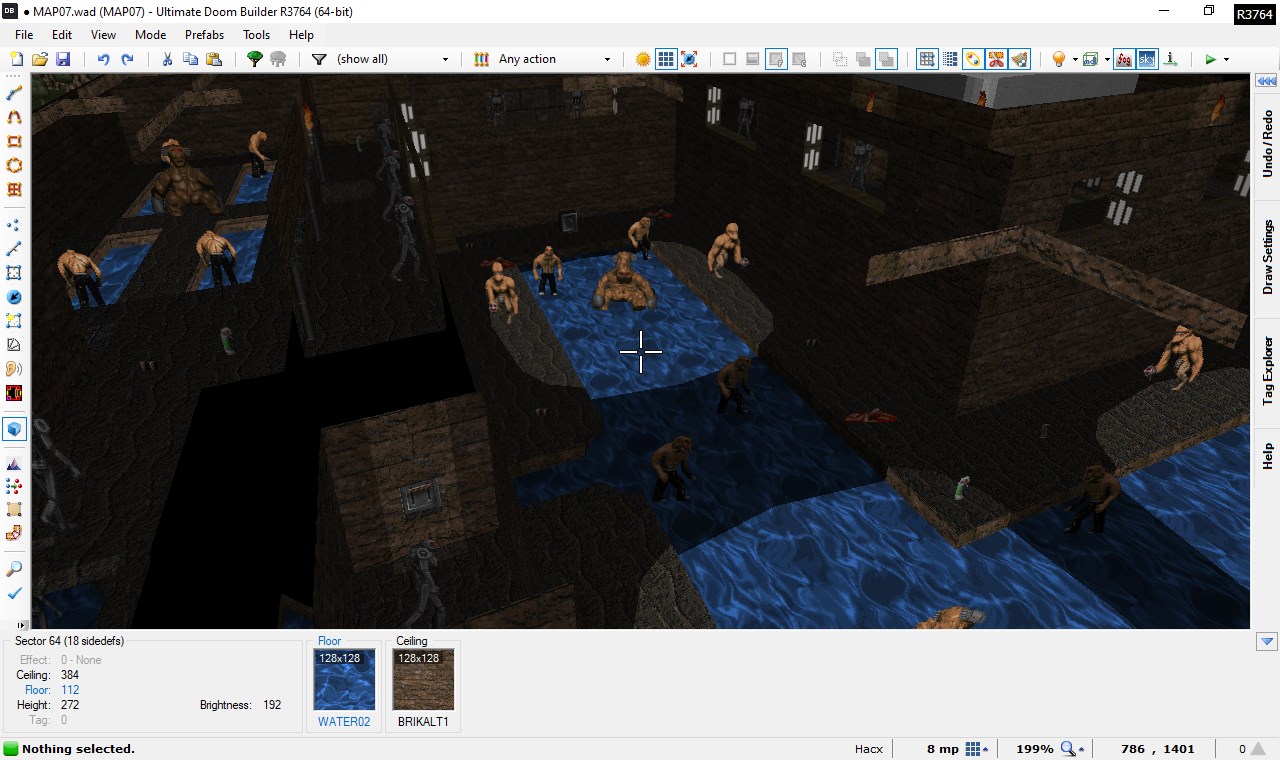Toggle fog rendering
The height and width of the screenshot is (760, 1280).
(1123, 59)
